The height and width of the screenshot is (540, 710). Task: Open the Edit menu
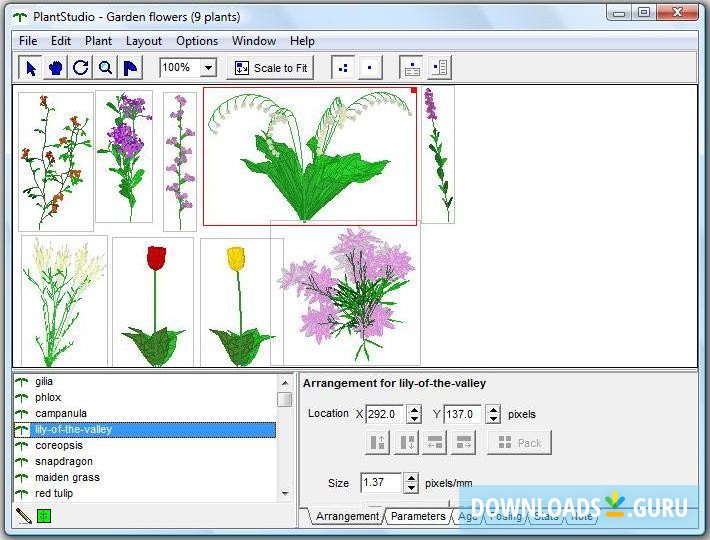tap(61, 41)
